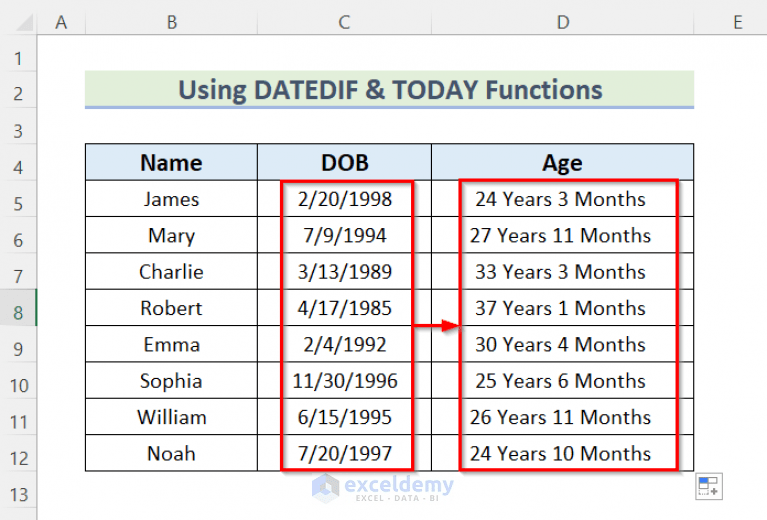Click the cell containing 'Noah'
767x520 pixels.
(x=171, y=453)
